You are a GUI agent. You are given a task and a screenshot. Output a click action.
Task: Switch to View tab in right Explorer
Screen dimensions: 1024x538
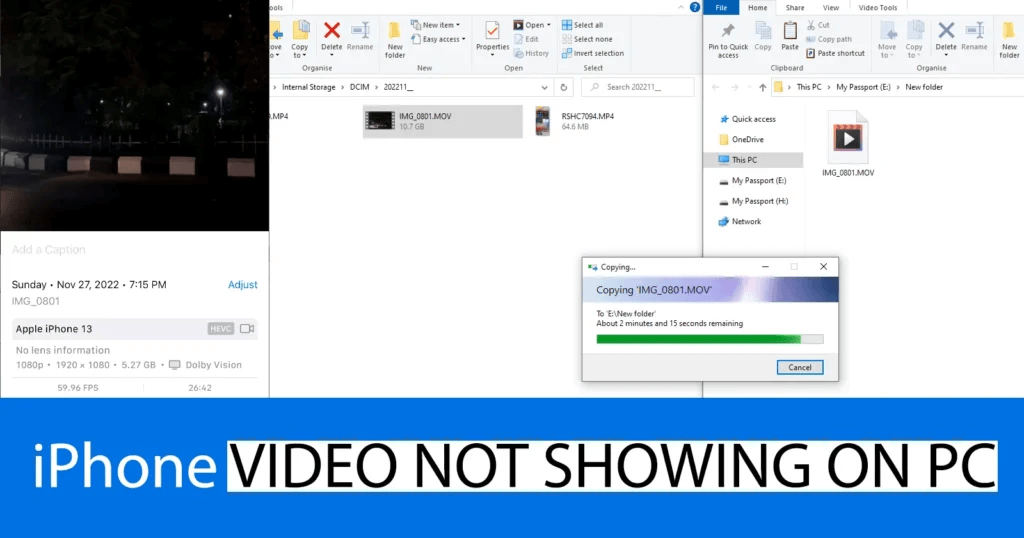831,7
